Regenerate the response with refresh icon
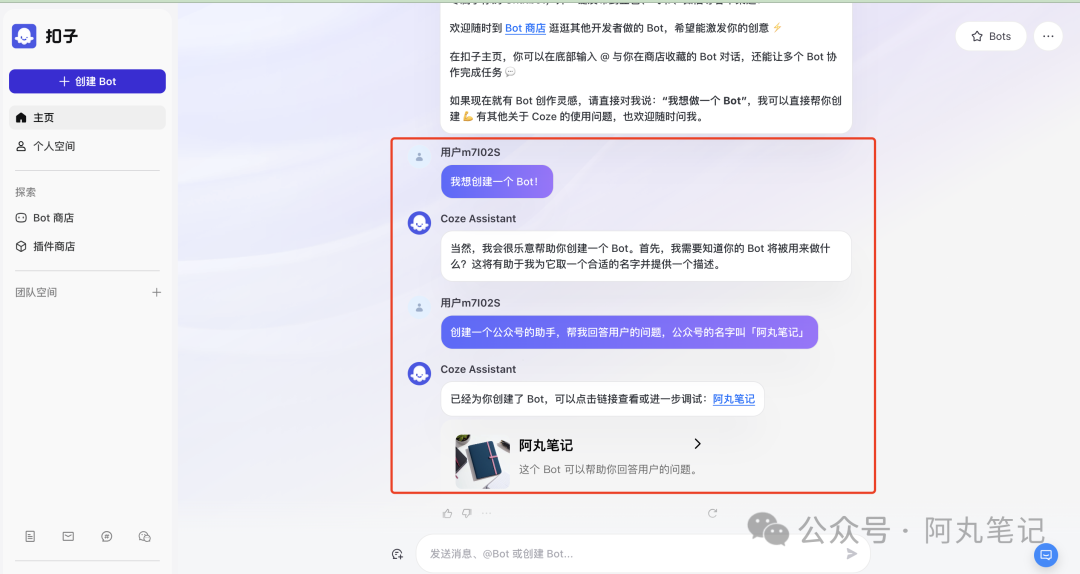1080x574 pixels. tap(712, 513)
